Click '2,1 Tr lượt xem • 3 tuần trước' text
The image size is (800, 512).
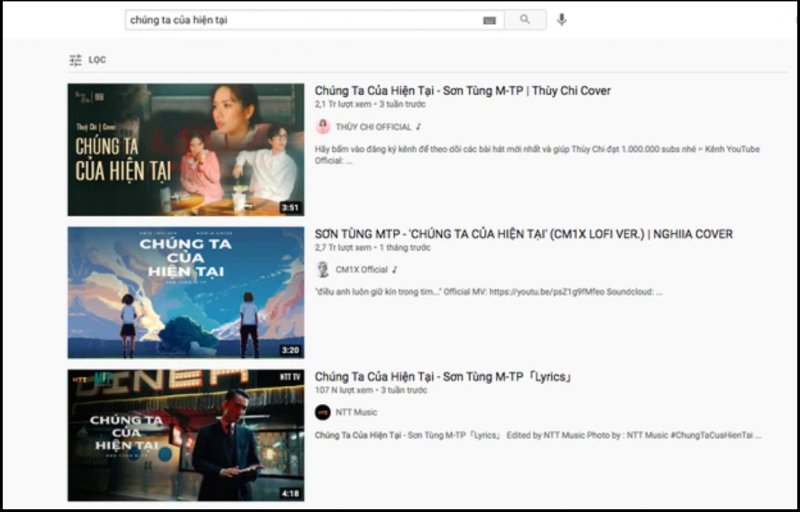coord(370,104)
